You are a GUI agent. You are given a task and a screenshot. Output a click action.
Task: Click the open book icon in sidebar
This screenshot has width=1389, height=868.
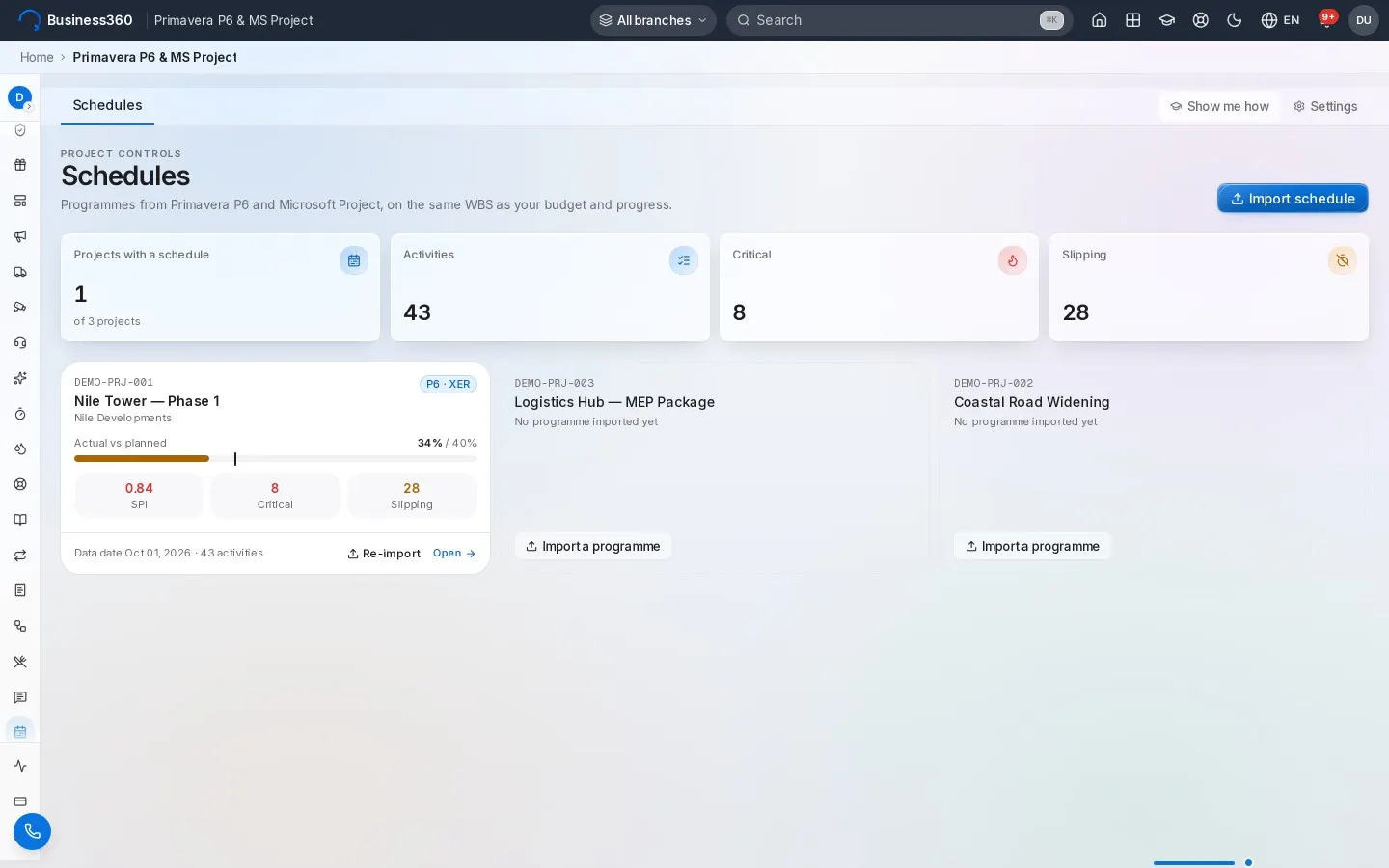[x=20, y=520]
